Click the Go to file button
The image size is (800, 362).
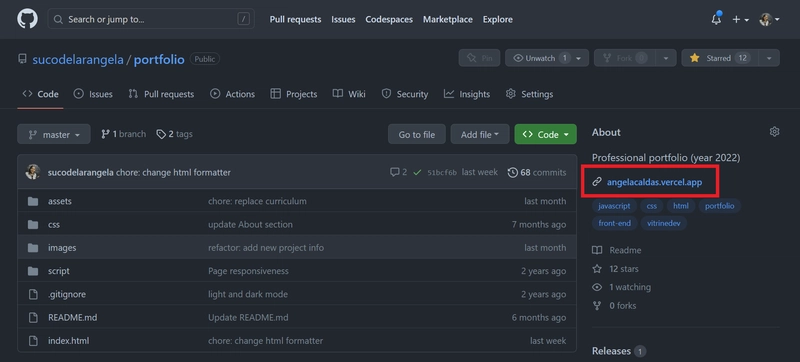[417, 134]
